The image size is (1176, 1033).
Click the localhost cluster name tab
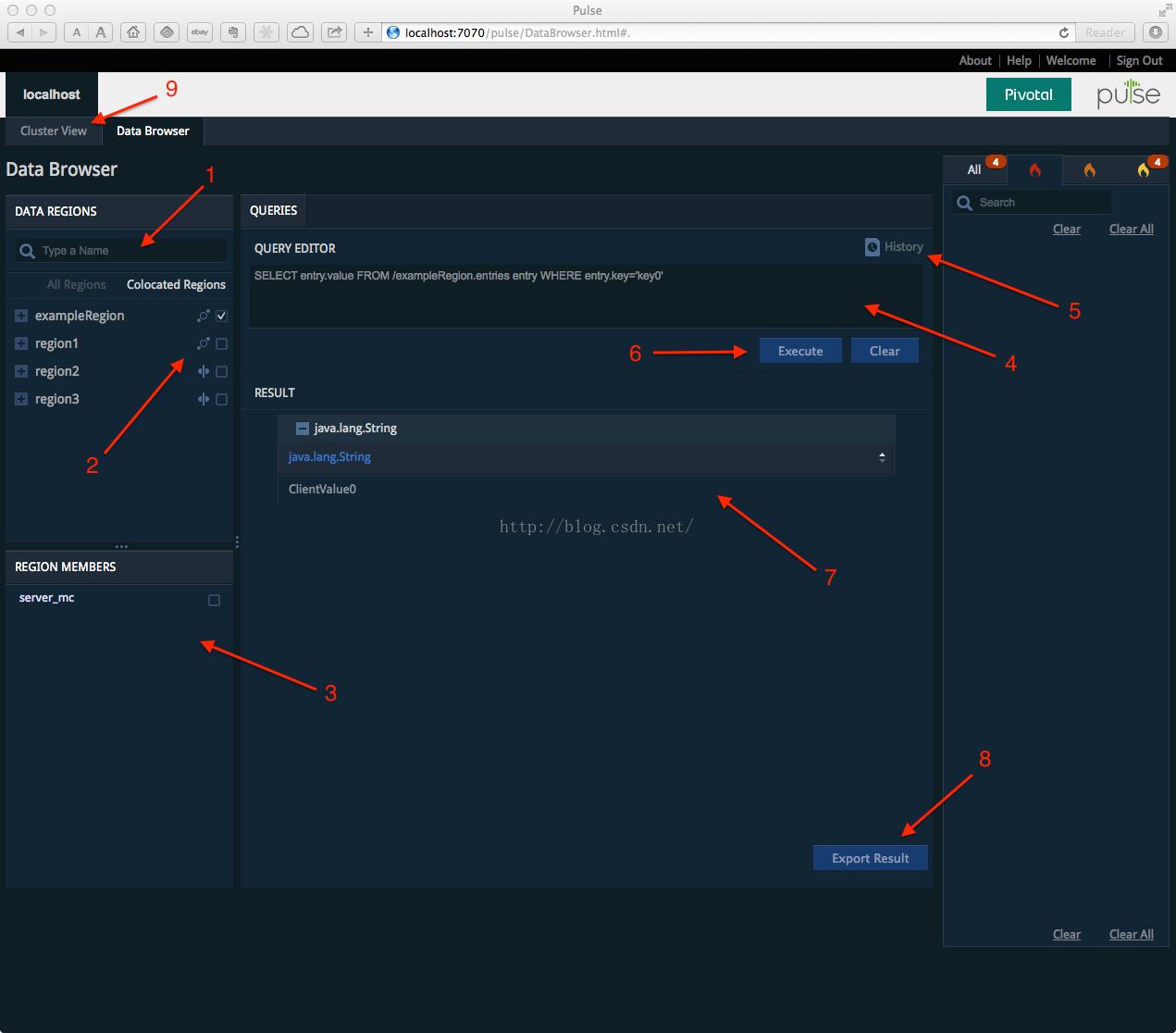51,94
